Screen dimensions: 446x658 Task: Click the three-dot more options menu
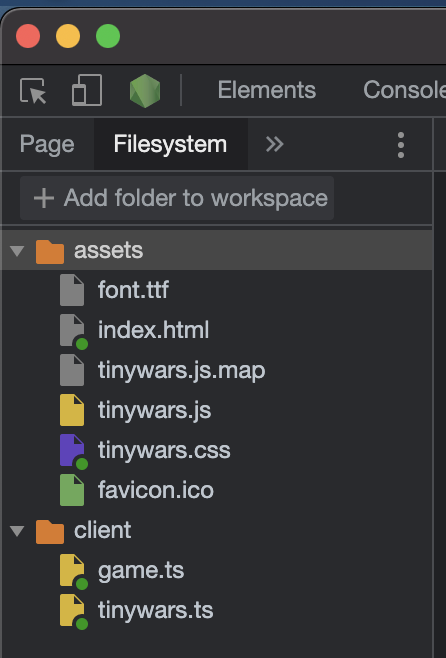coord(401,145)
